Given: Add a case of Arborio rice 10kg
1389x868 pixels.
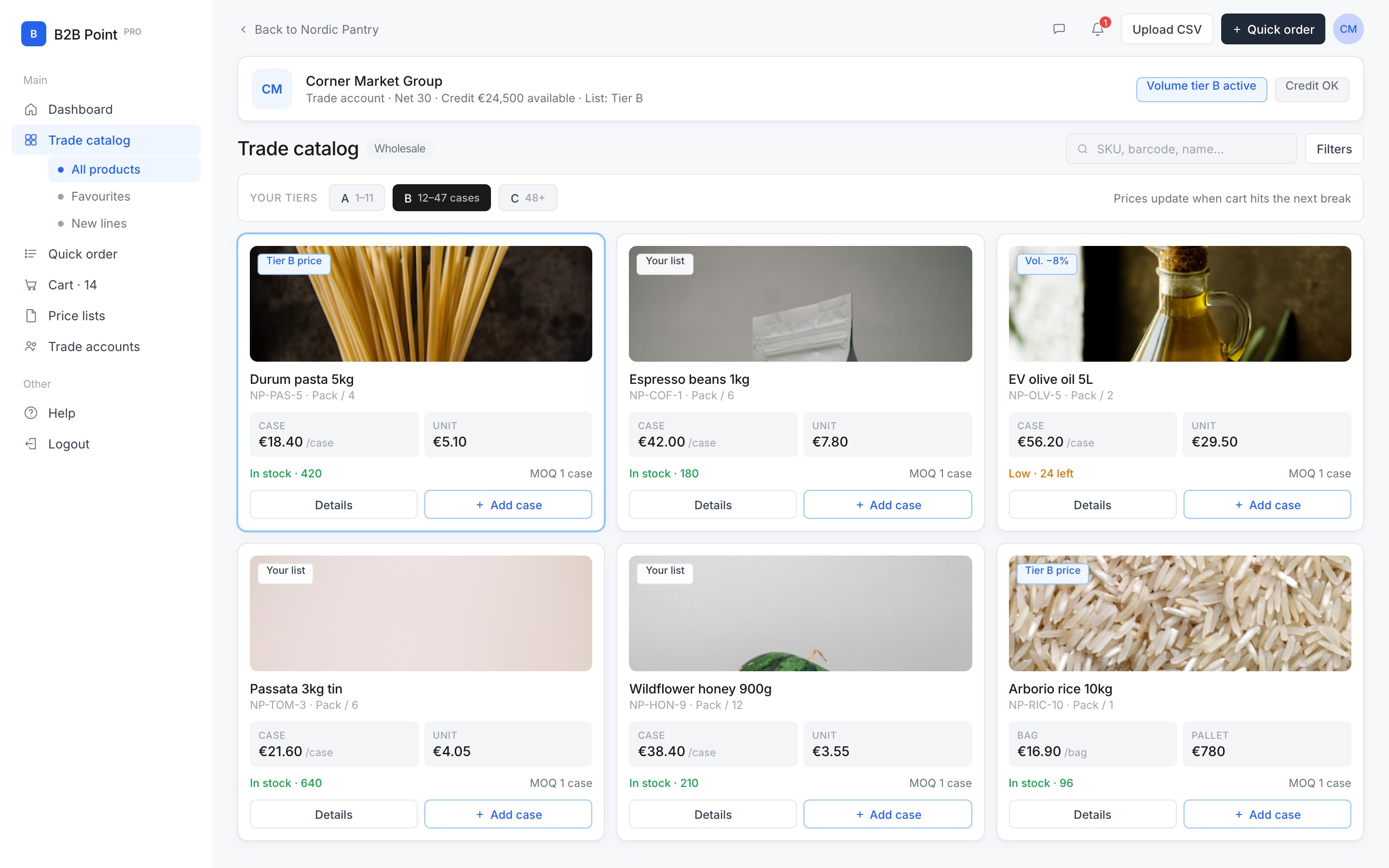Looking at the screenshot, I should point(1267,814).
